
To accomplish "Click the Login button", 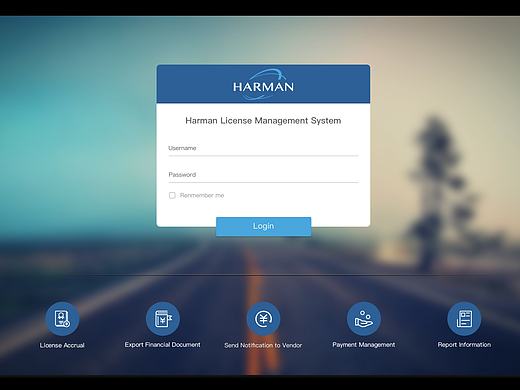I will (263, 226).
